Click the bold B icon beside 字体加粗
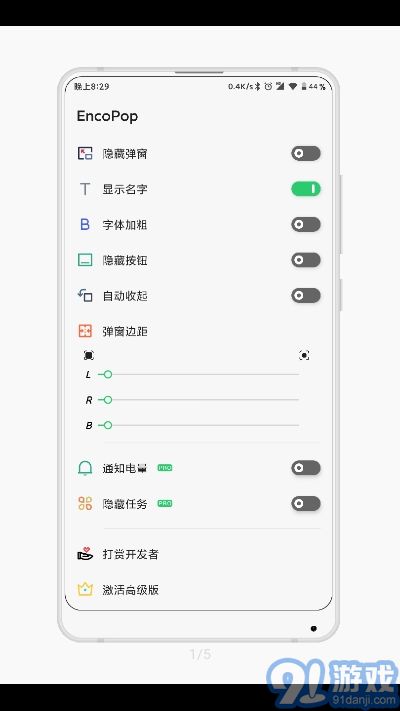The width and height of the screenshot is (400, 711). (x=85, y=224)
